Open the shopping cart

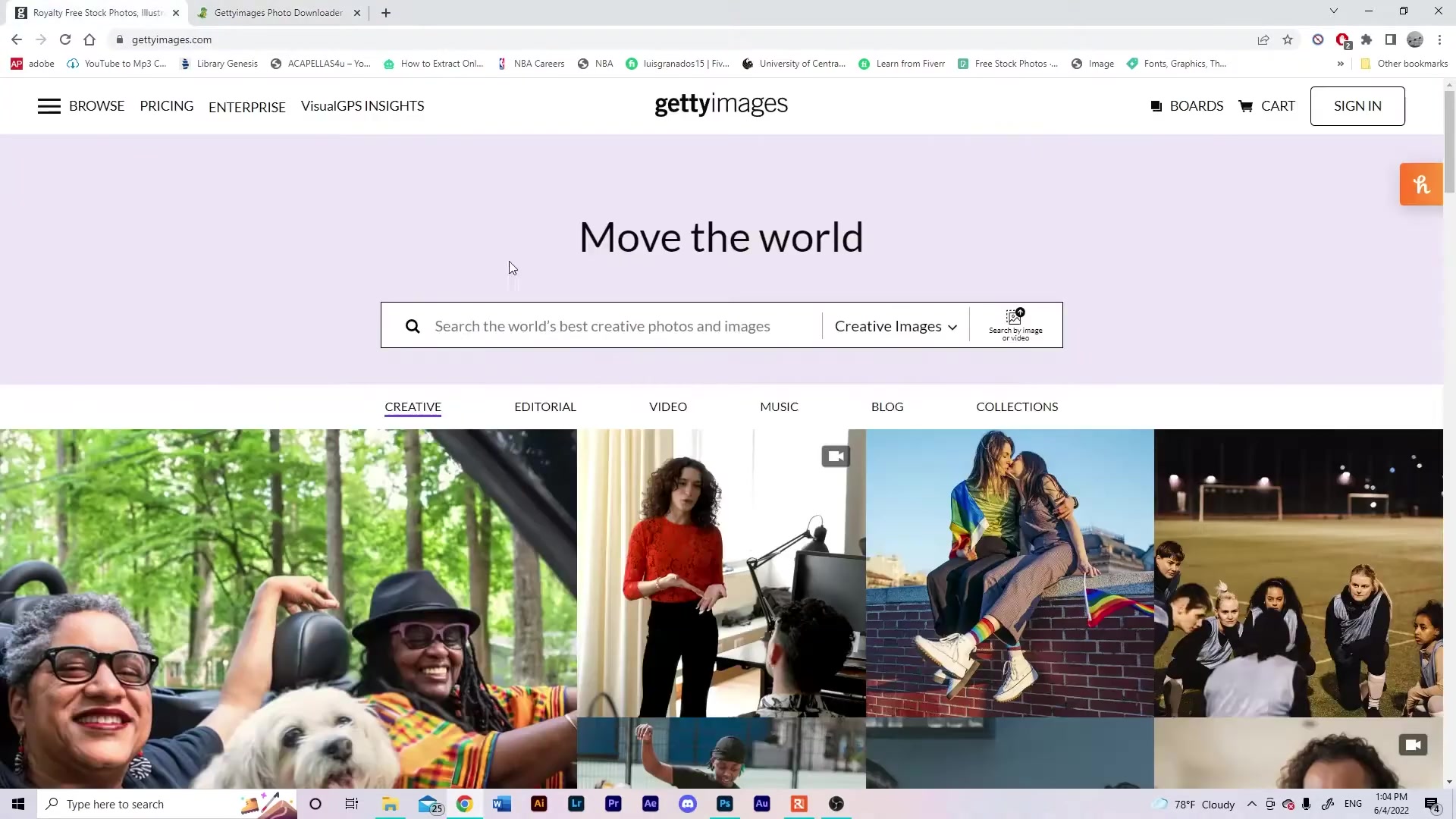(x=1266, y=106)
